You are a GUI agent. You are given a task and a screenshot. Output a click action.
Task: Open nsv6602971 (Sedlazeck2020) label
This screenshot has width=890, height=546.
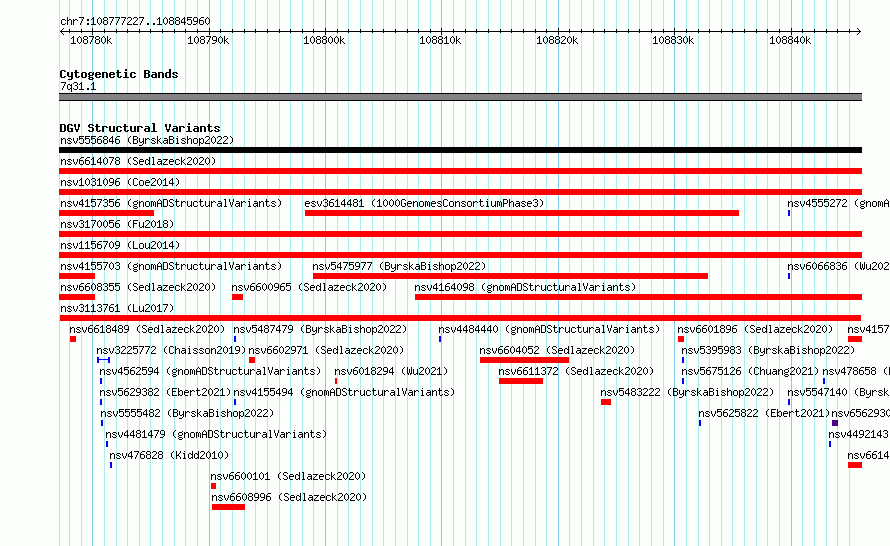pos(326,350)
